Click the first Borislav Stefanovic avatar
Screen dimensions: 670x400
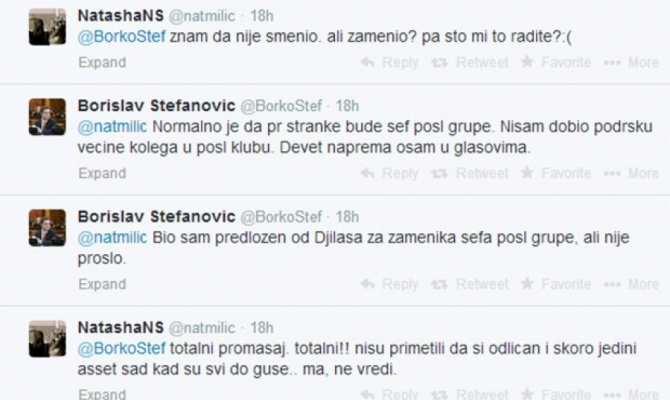click(47, 116)
